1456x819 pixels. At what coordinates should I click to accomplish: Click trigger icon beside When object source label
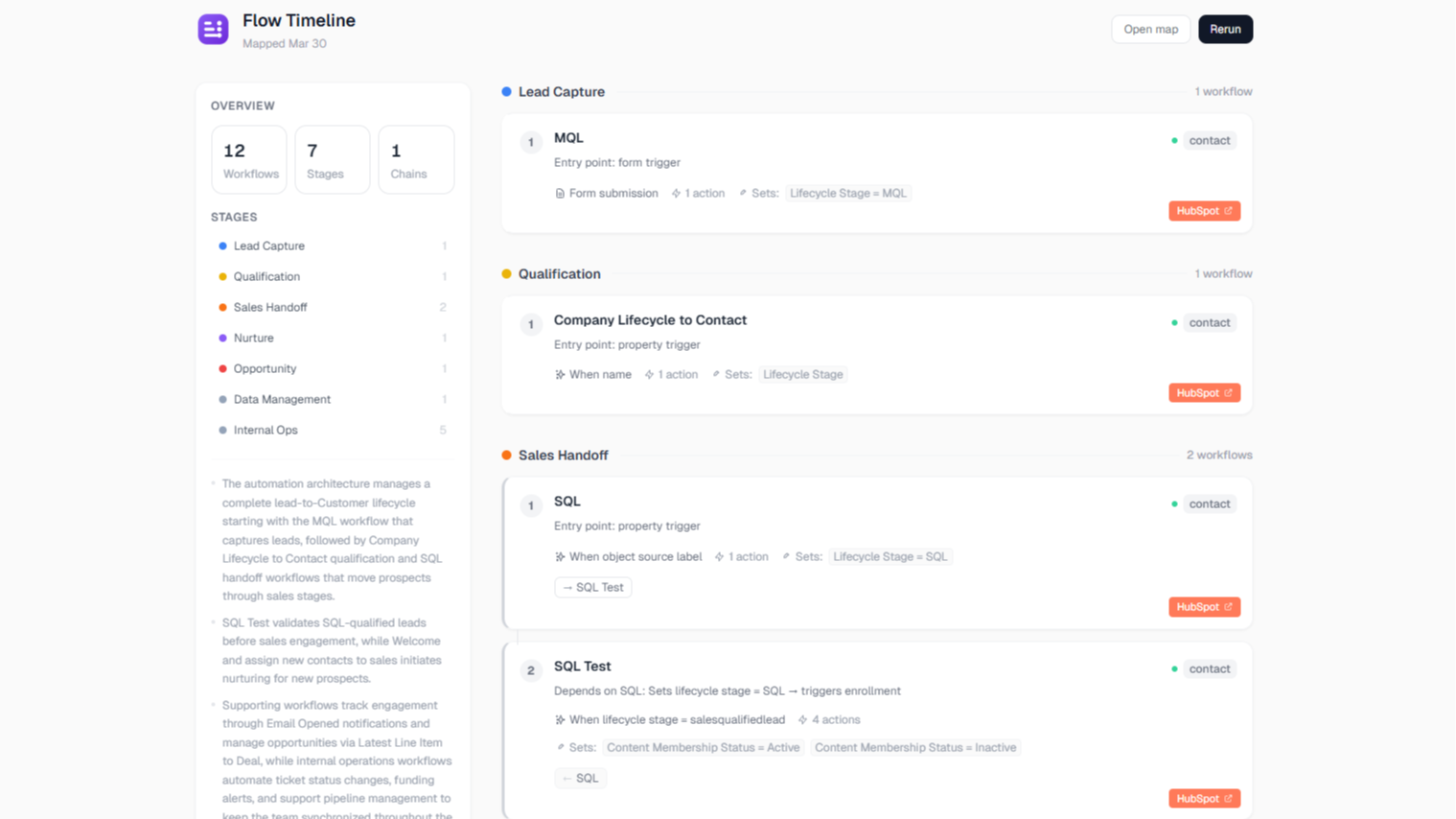560,557
